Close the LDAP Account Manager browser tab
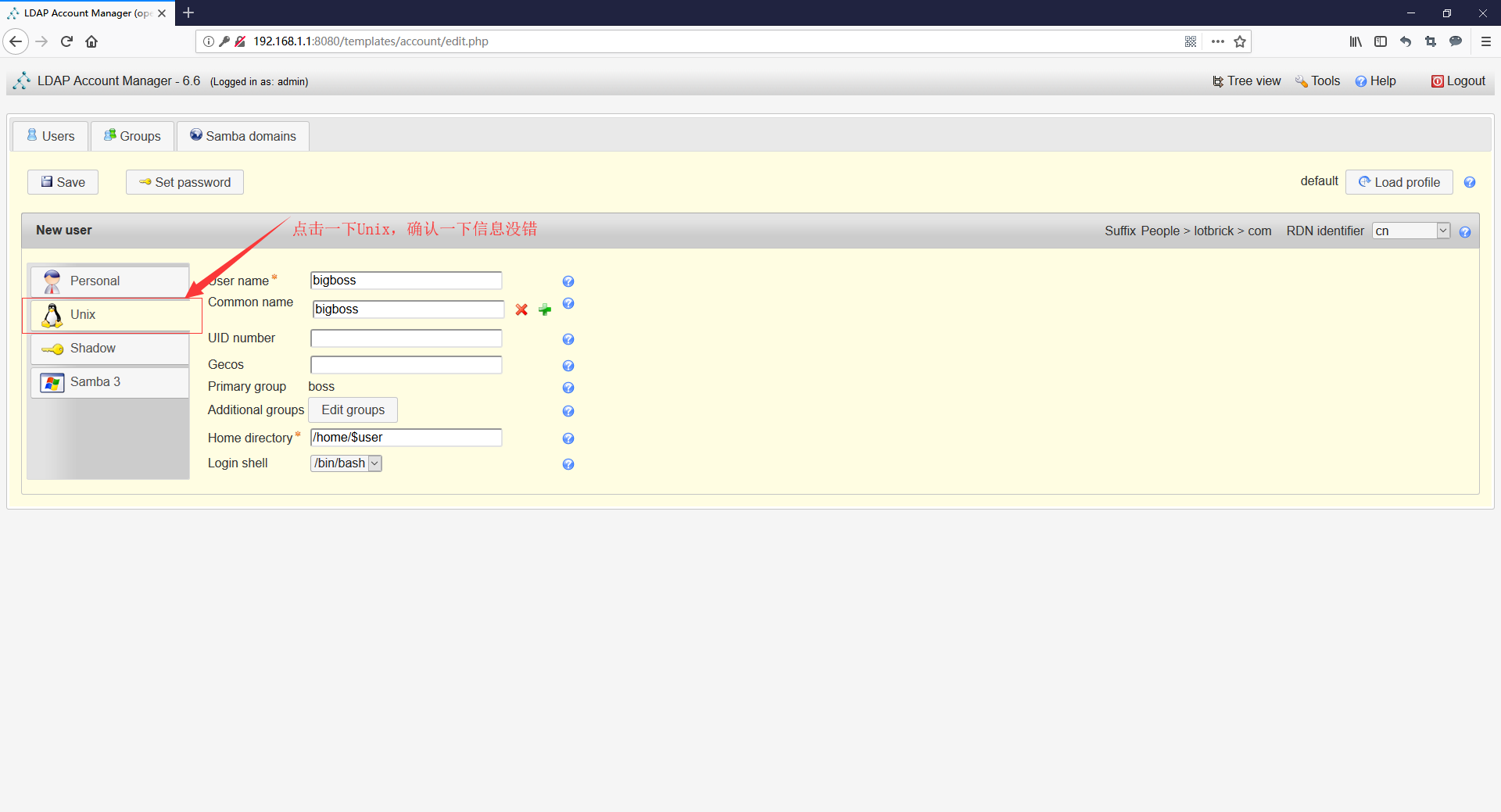 [x=162, y=13]
